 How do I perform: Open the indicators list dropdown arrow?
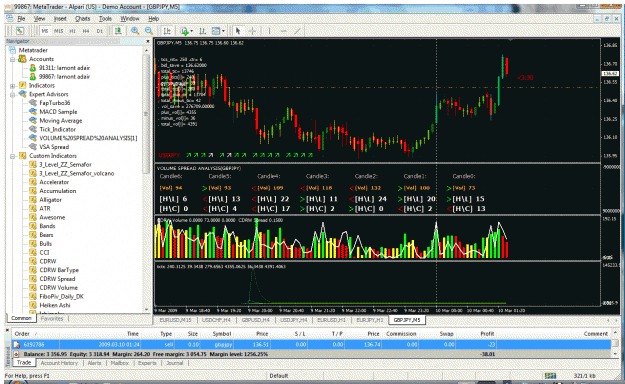click(192, 31)
